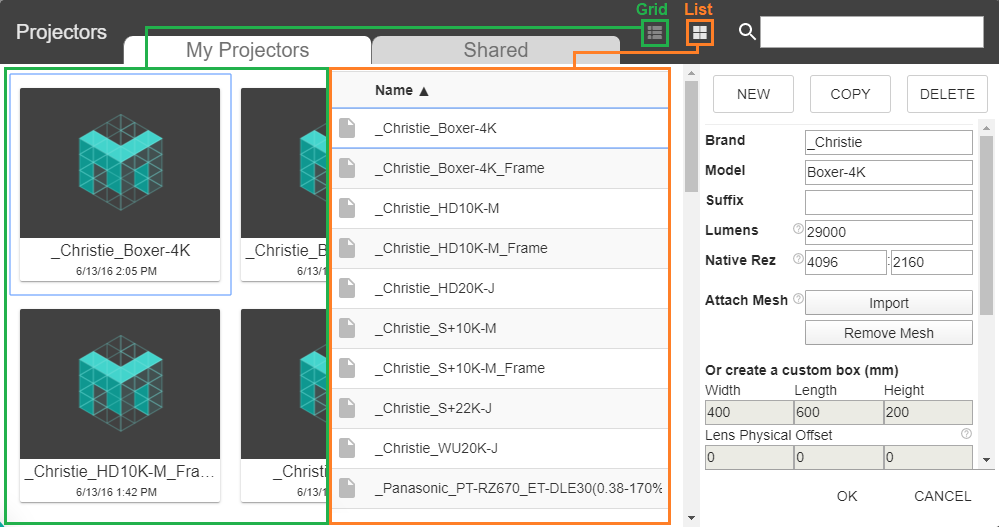Click the Remove Mesh button
Screen dimensions: 999x528
[x=888, y=333]
